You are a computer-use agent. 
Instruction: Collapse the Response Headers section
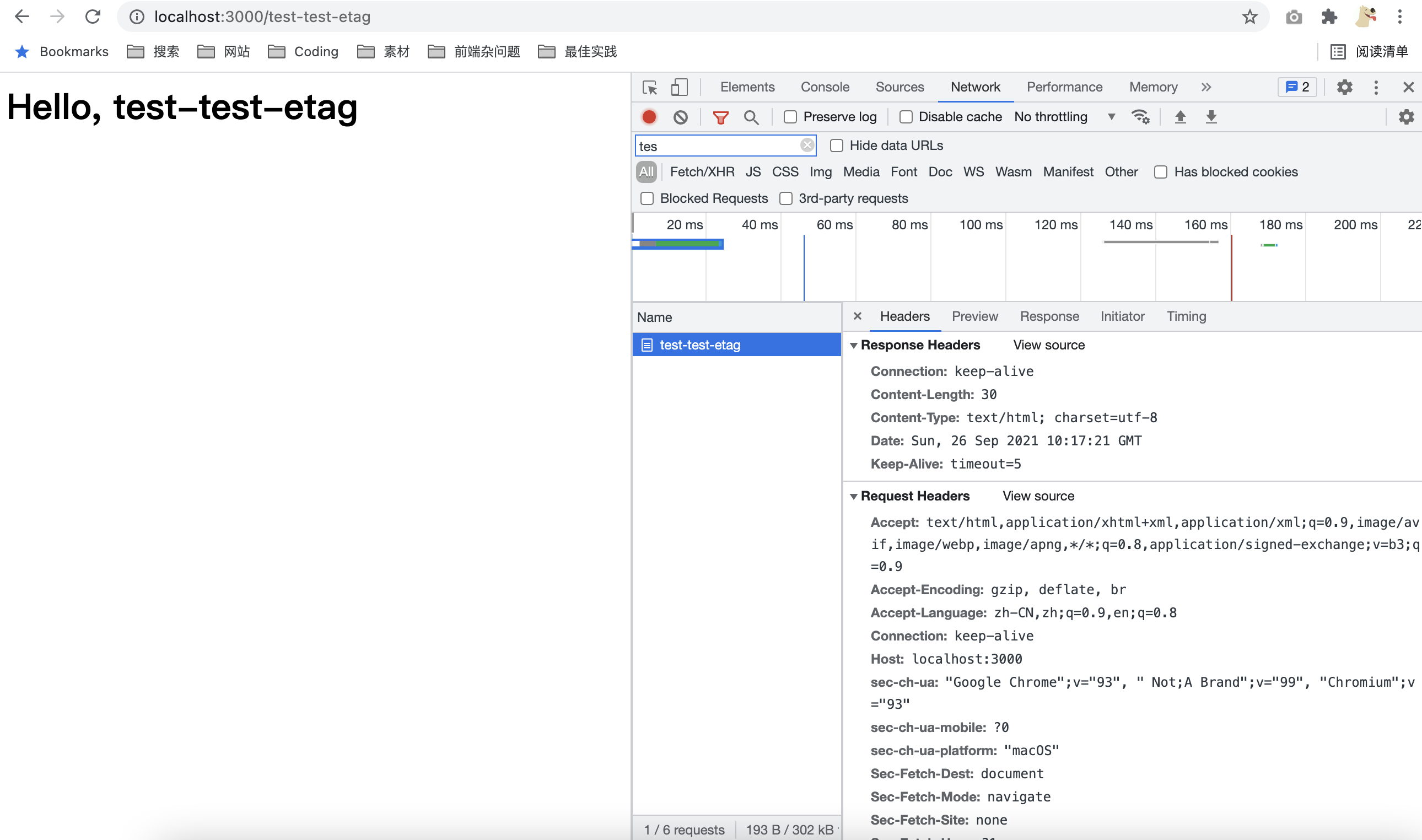854,345
